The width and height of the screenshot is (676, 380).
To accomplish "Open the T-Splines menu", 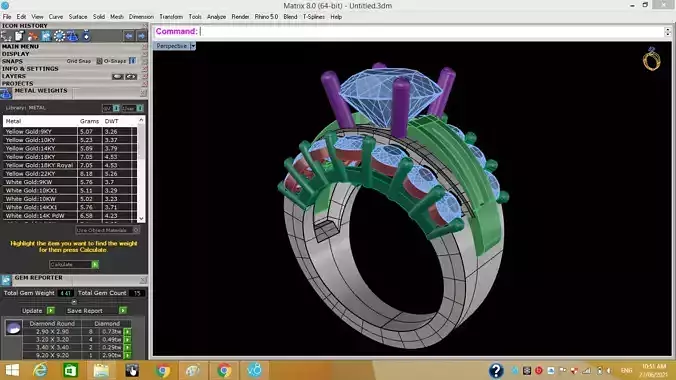I will pos(313,17).
